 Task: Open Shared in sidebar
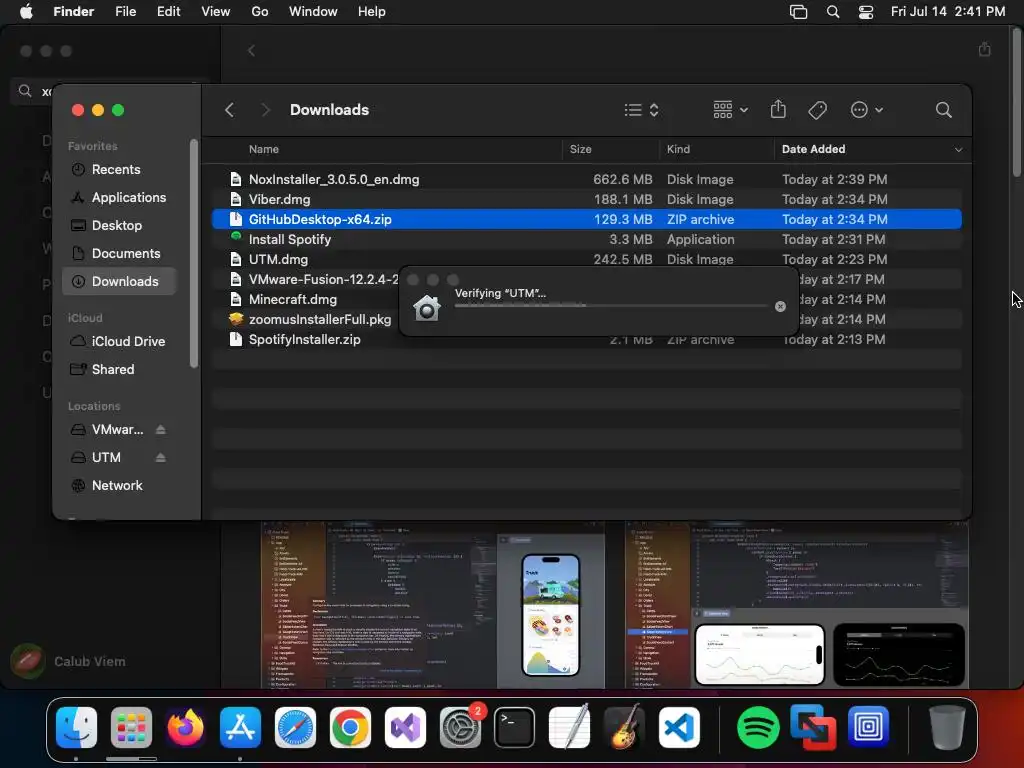click(119, 370)
